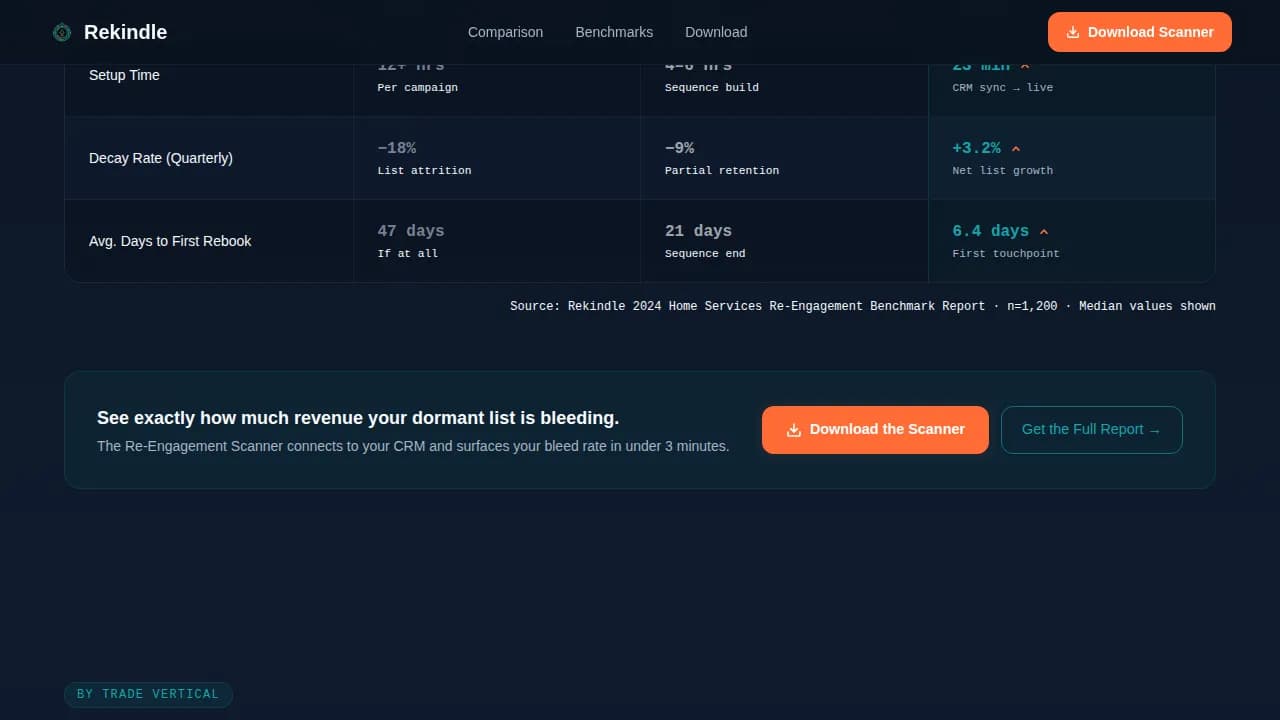This screenshot has width=1280, height=720.
Task: Click the −9% Partial retention cell
Action: click(784, 158)
